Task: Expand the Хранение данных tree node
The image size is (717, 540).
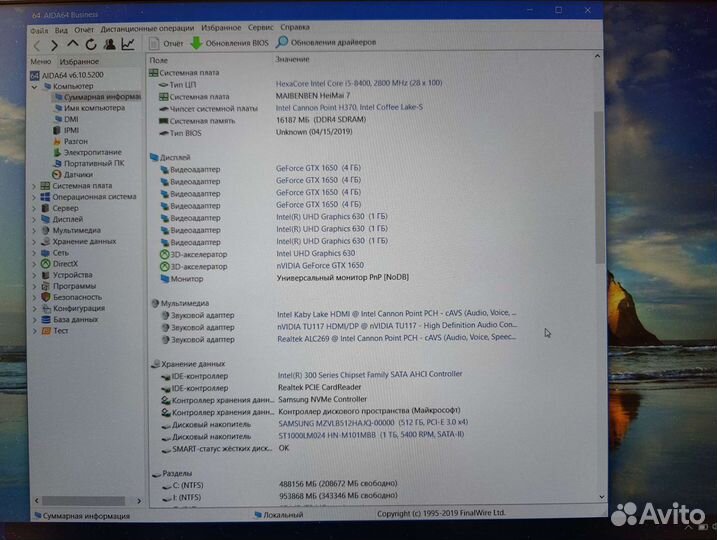Action: [x=35, y=241]
